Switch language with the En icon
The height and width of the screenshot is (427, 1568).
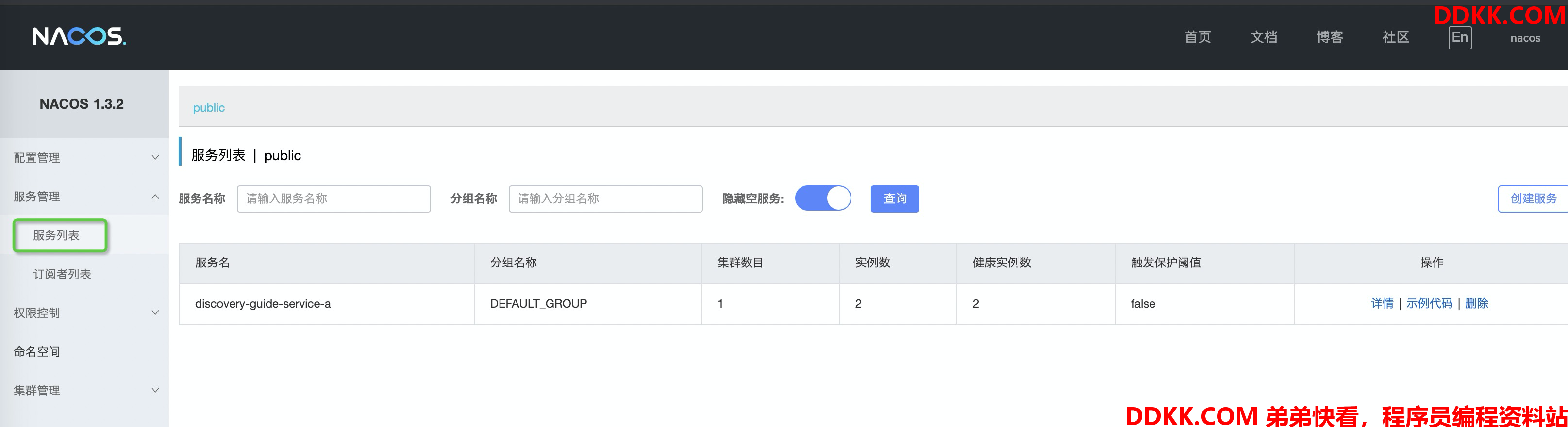click(1459, 38)
